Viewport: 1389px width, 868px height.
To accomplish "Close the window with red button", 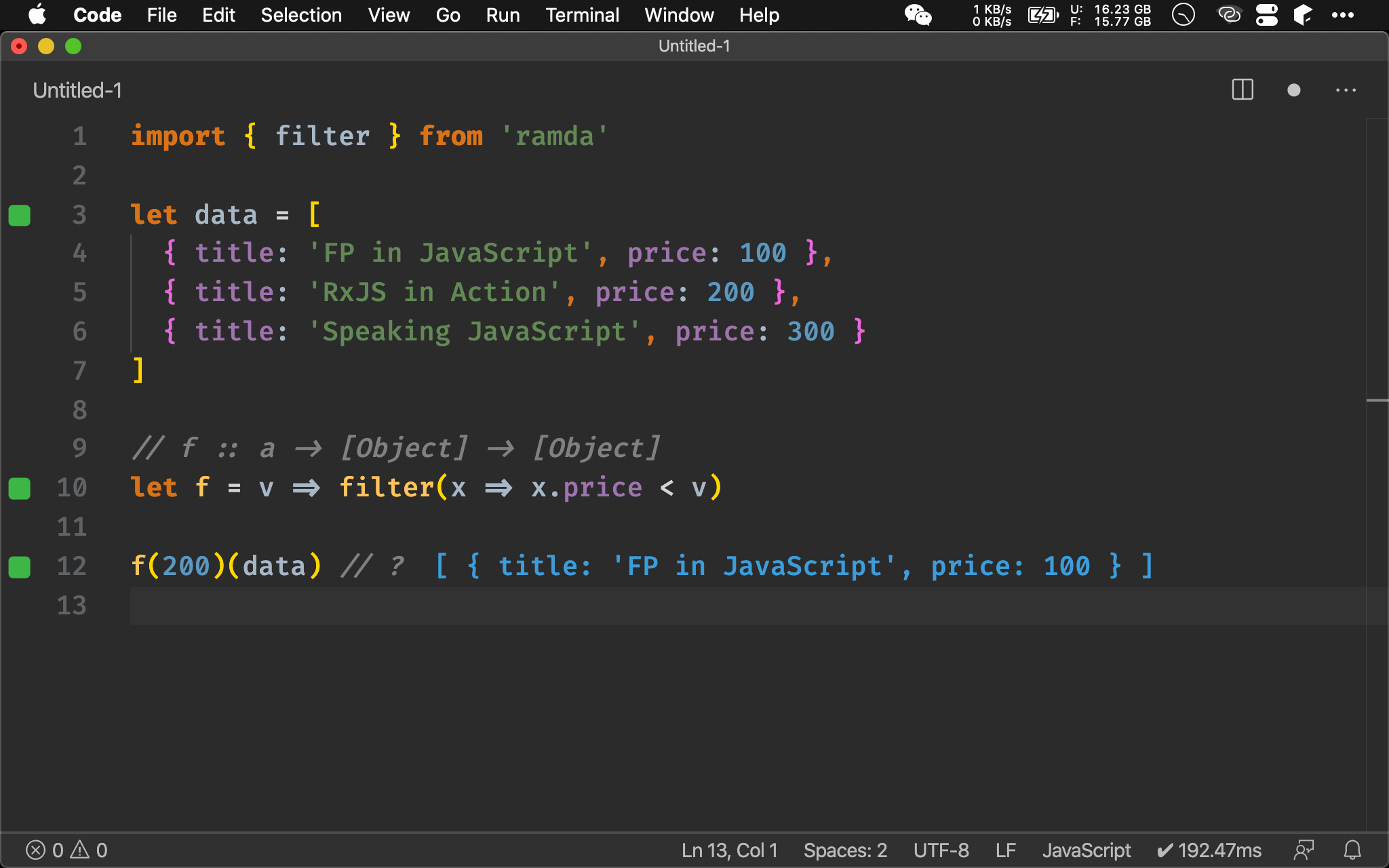I will [19, 46].
